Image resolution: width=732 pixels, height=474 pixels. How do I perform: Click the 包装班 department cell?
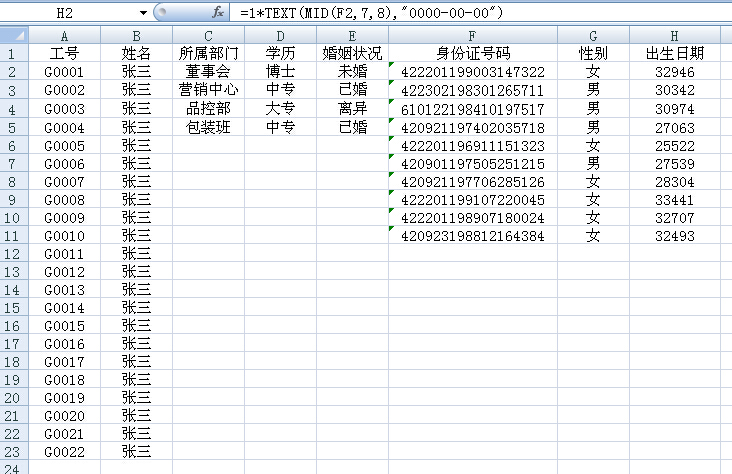point(208,127)
